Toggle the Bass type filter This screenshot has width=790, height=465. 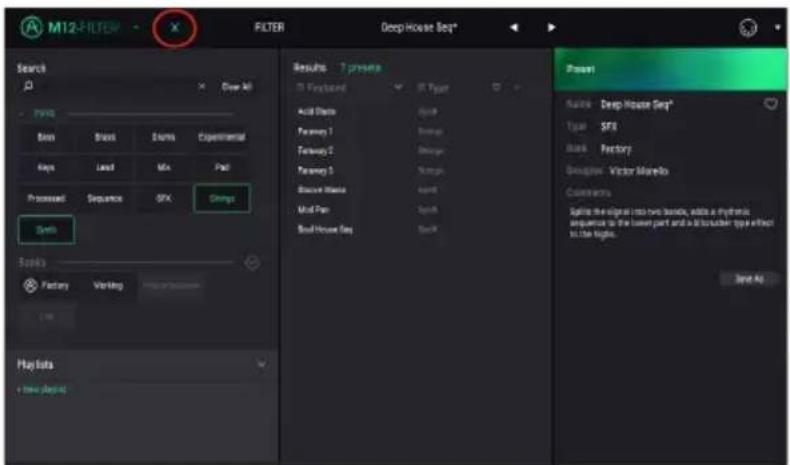coord(46,137)
